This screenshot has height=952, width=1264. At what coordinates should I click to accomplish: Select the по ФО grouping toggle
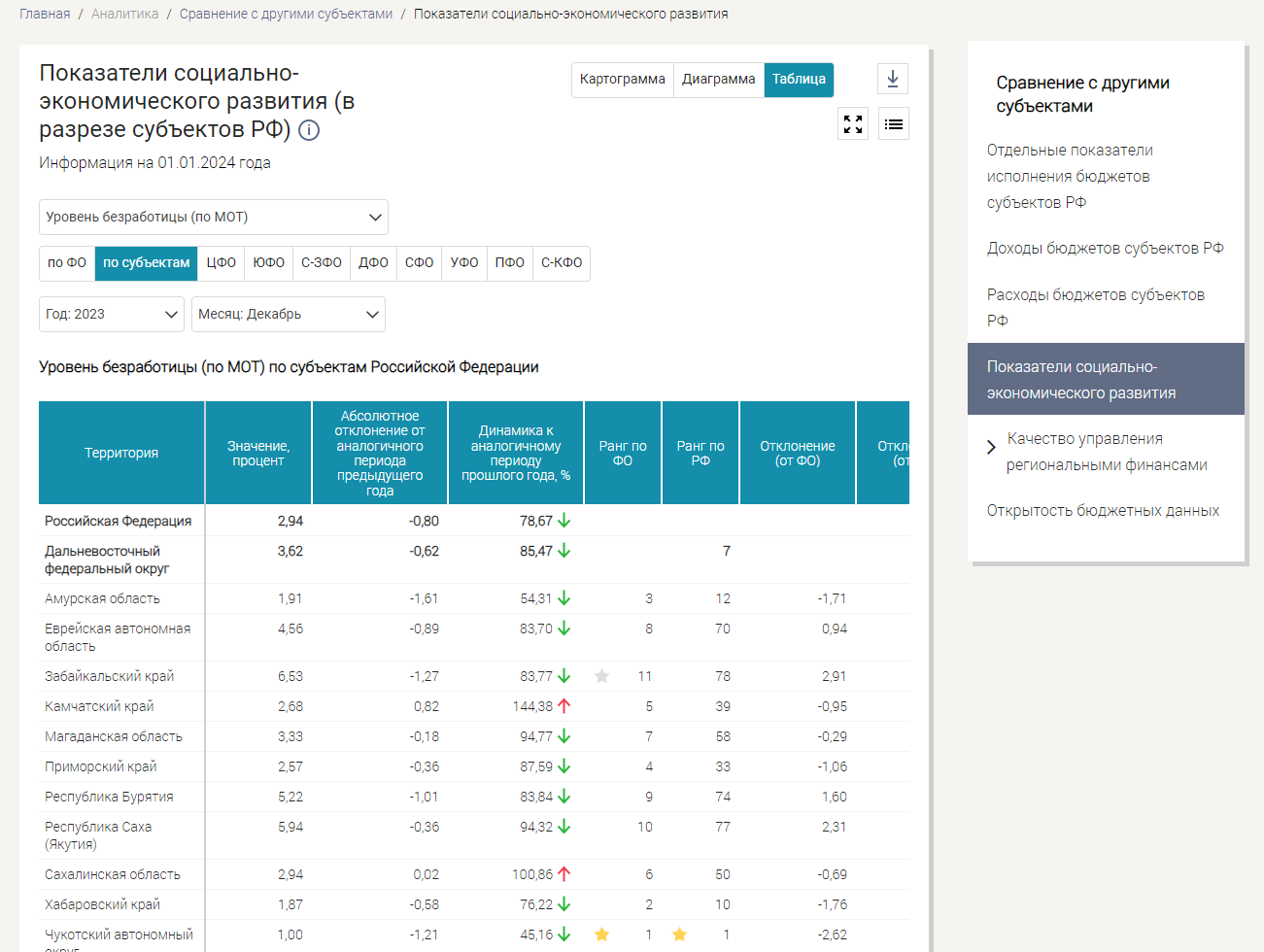coord(67,263)
